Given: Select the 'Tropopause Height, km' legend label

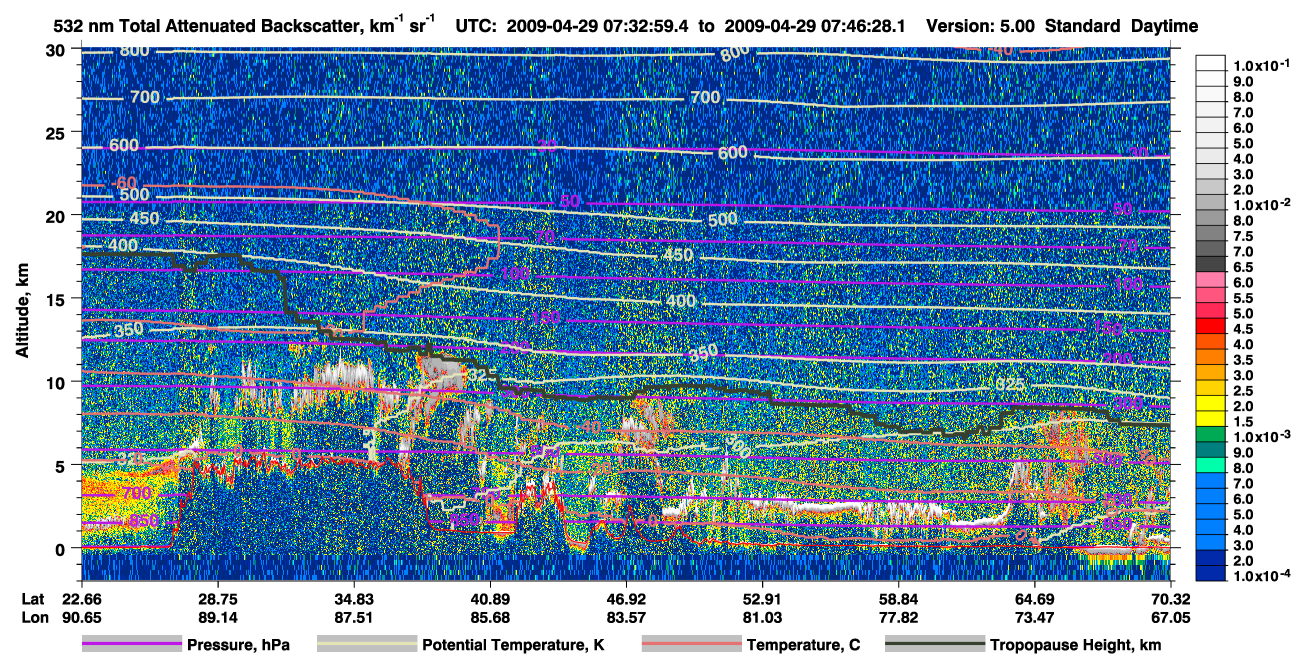Looking at the screenshot, I should [1076, 645].
